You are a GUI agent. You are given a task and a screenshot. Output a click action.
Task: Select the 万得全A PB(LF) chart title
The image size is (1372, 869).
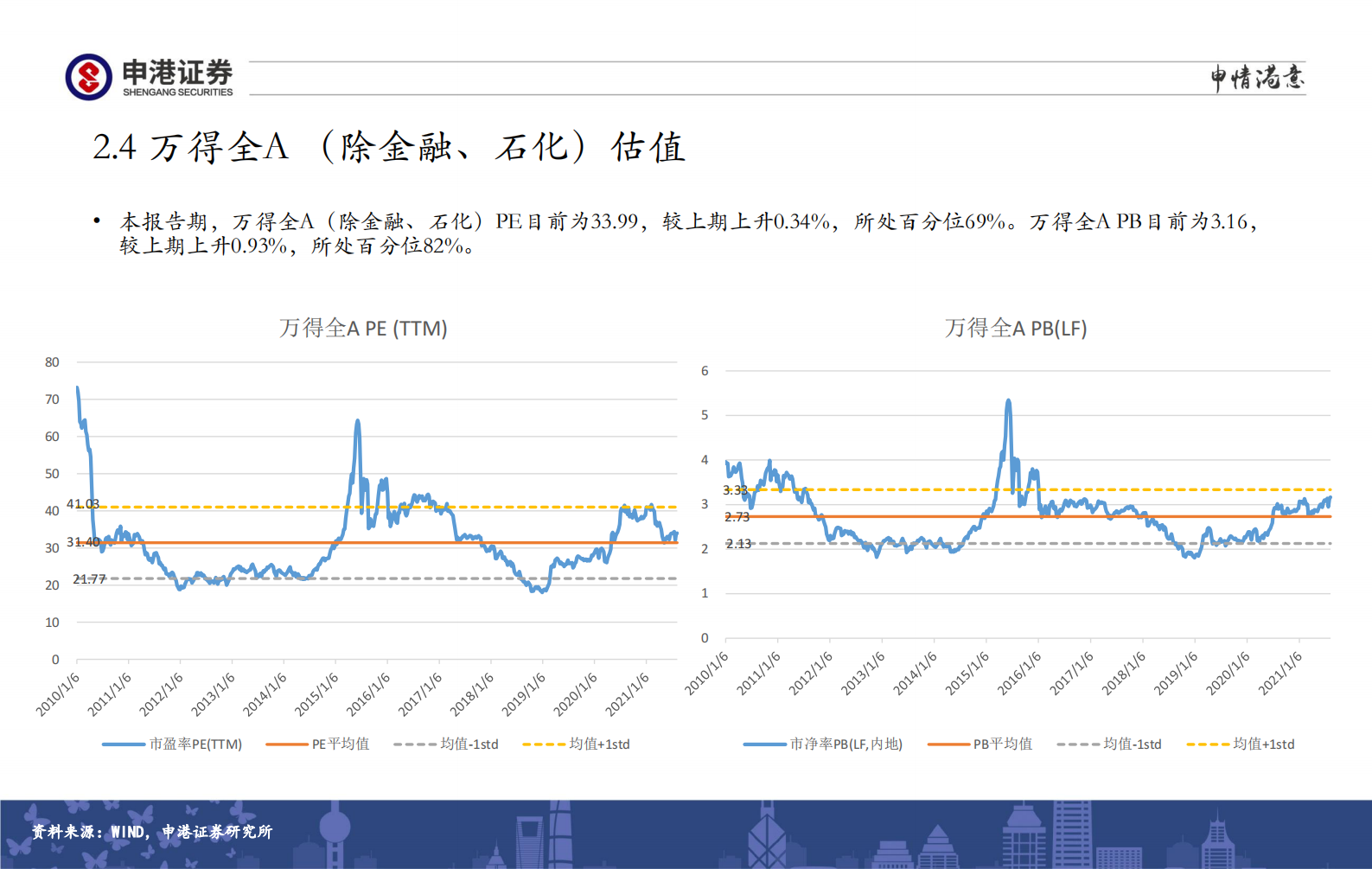click(x=1016, y=329)
